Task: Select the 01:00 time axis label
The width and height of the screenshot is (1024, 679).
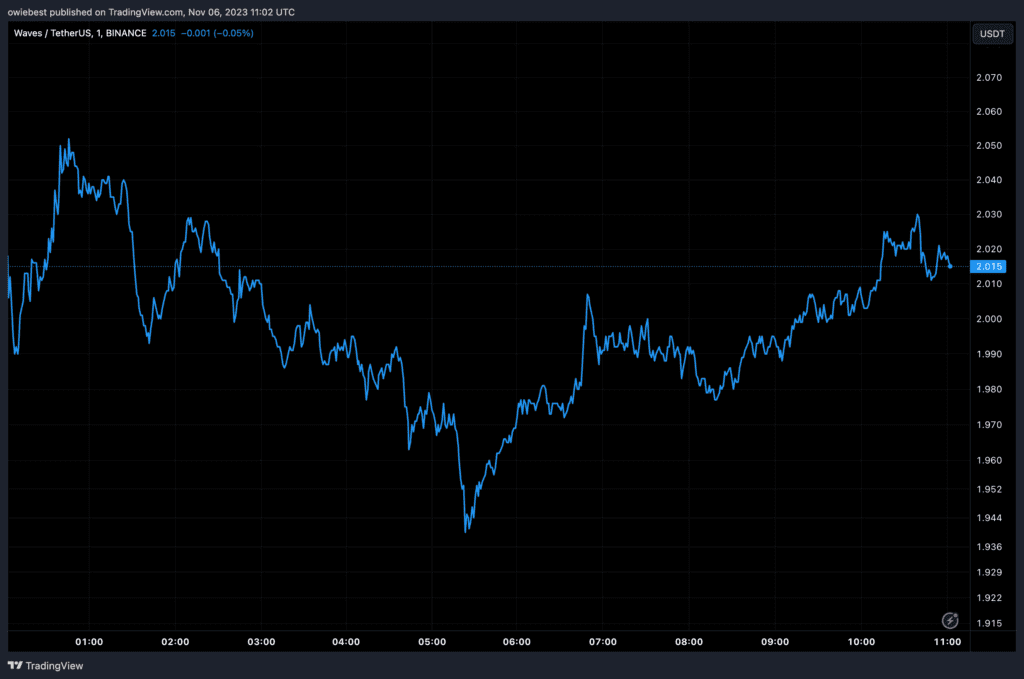Action: [x=89, y=641]
